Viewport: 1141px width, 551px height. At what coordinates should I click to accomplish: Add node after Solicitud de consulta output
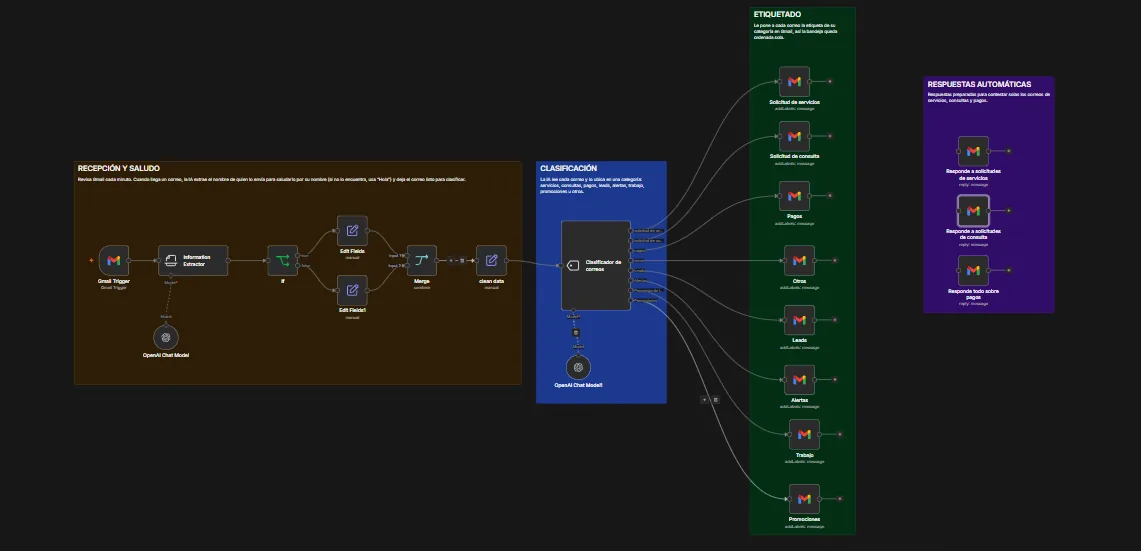pos(830,136)
